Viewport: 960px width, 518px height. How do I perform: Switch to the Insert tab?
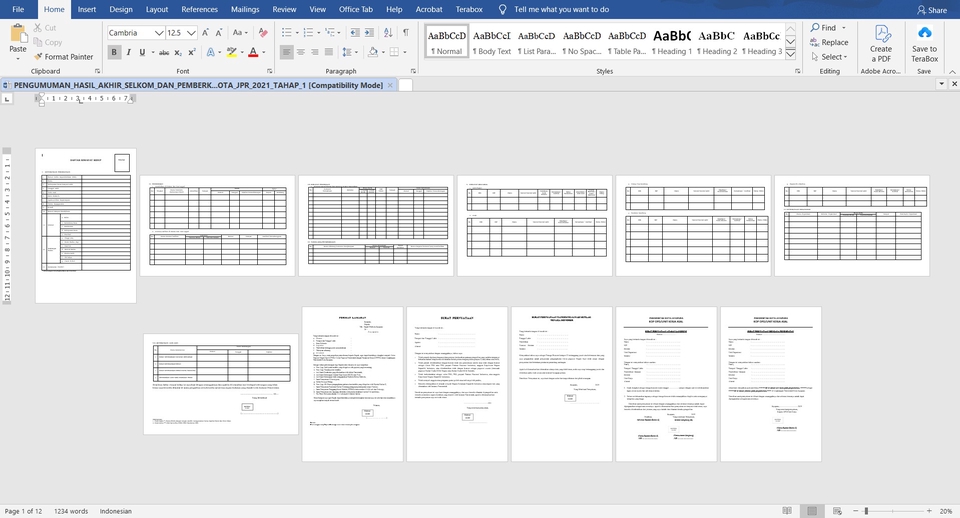click(86, 9)
